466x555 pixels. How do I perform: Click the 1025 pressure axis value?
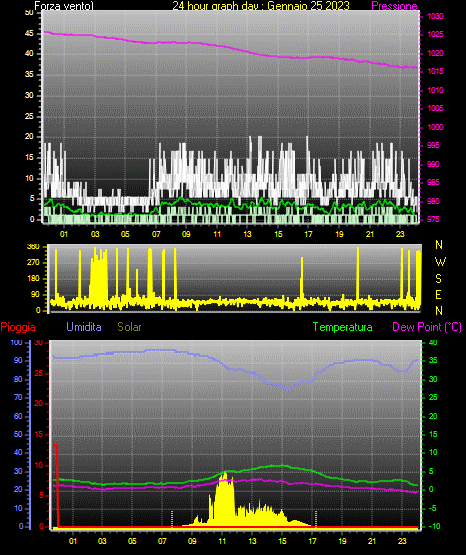(435, 34)
